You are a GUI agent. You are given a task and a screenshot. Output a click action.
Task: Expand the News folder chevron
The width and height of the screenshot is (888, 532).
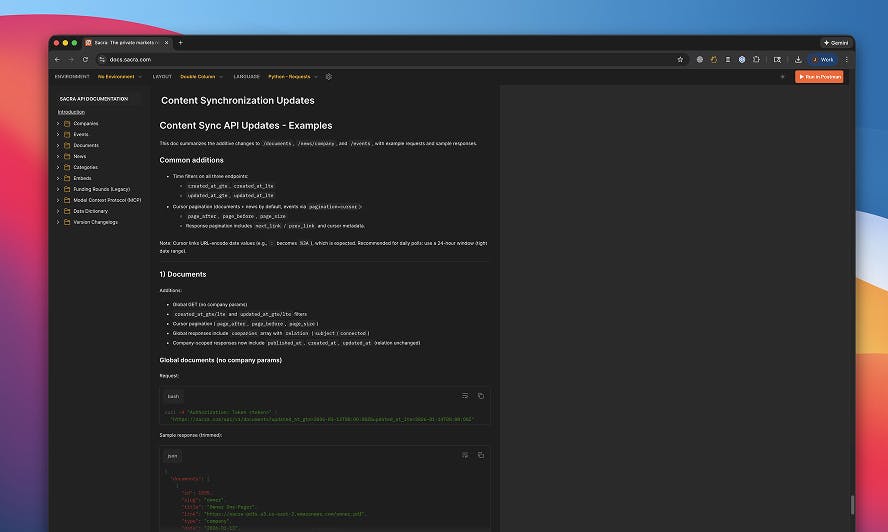point(58,156)
